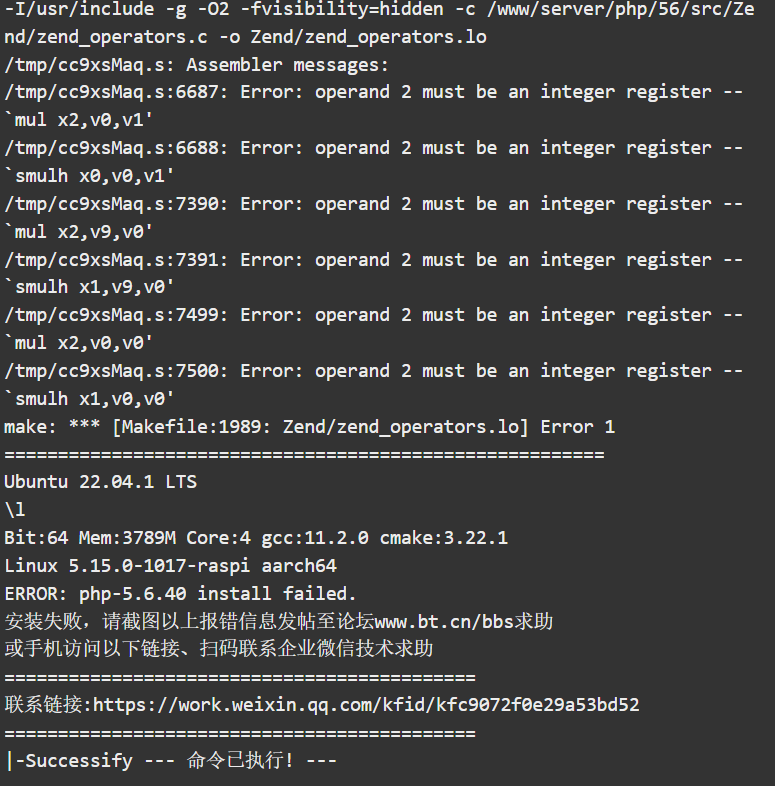Screen dimensions: 775x786
Task: Click the Ubuntu 22.04.1 LTS line
Action: (101, 482)
